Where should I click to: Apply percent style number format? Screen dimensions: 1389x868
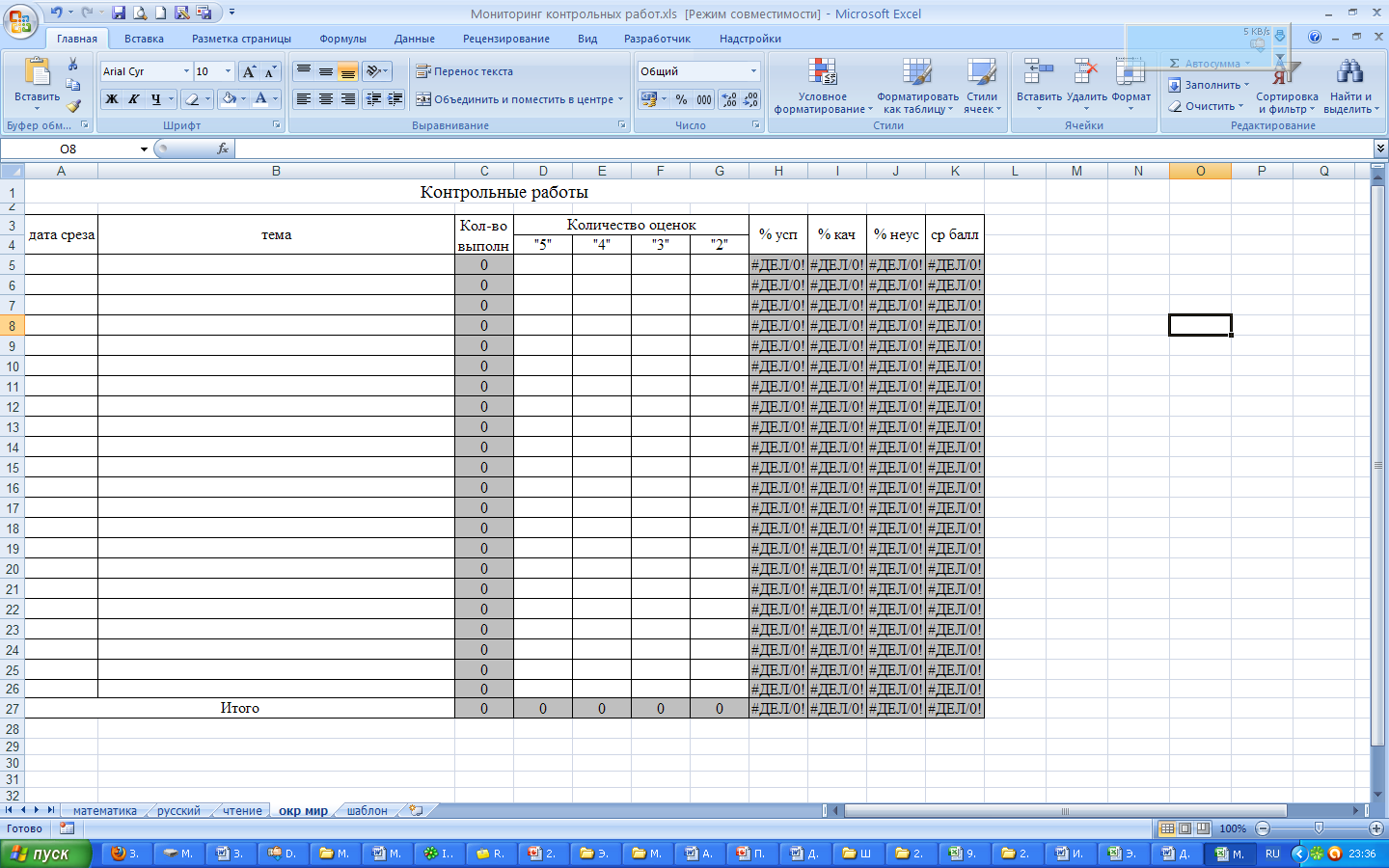click(x=681, y=99)
